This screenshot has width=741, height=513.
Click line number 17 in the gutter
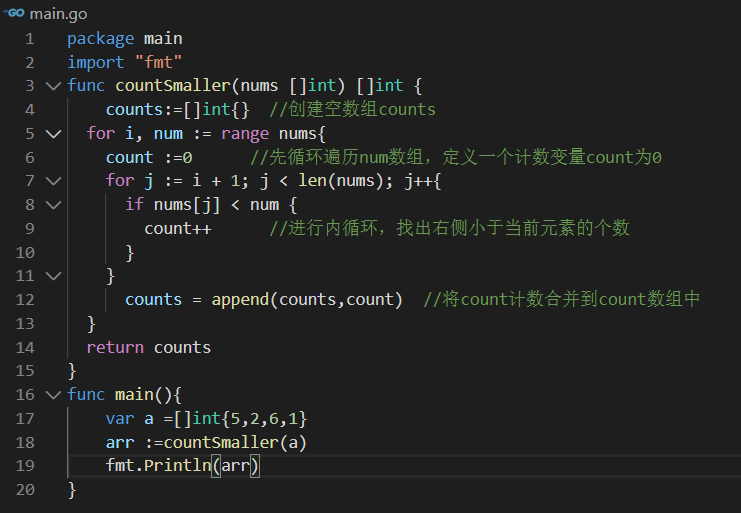26,419
